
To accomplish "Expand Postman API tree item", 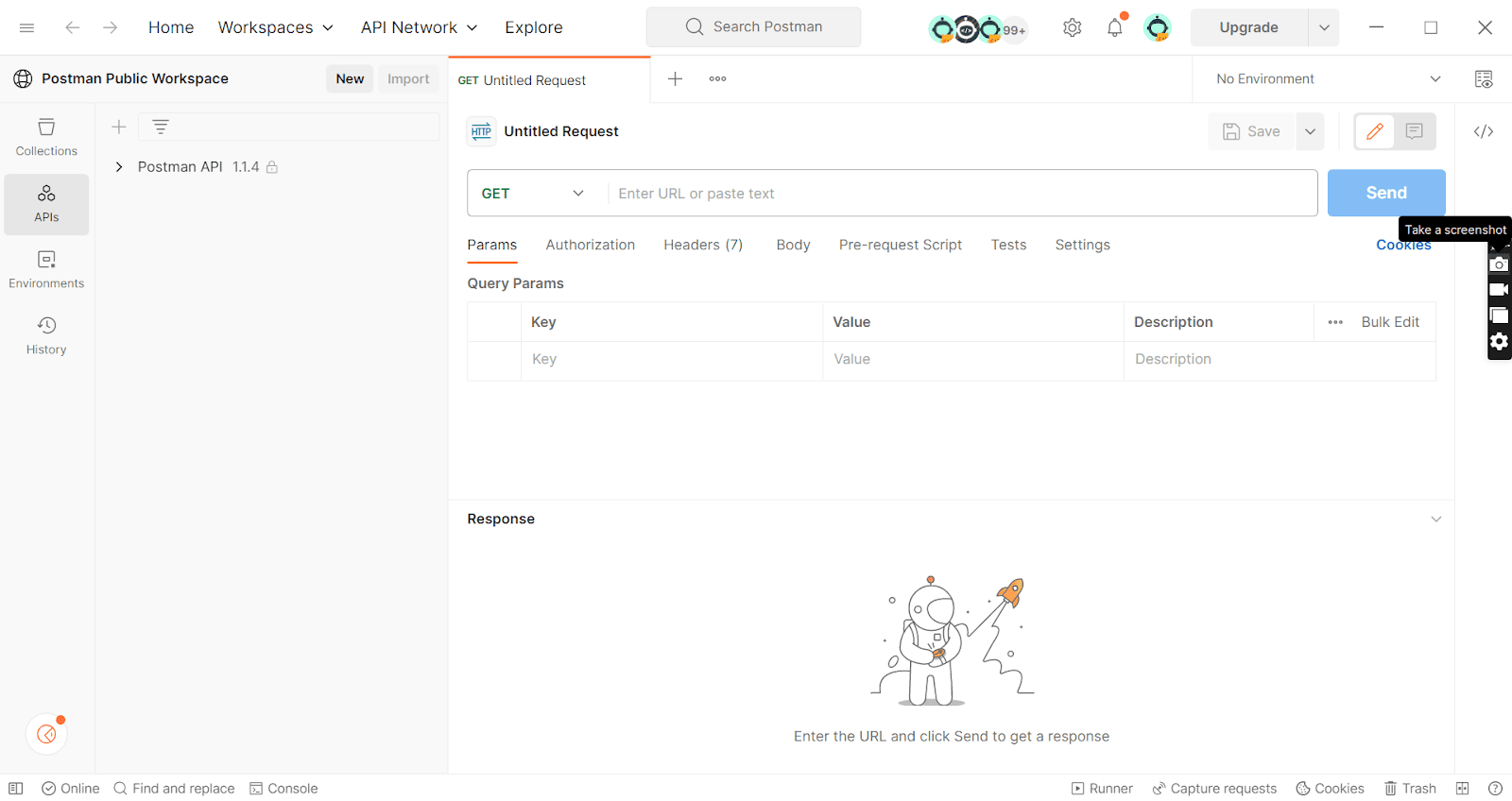I will (x=119, y=167).
